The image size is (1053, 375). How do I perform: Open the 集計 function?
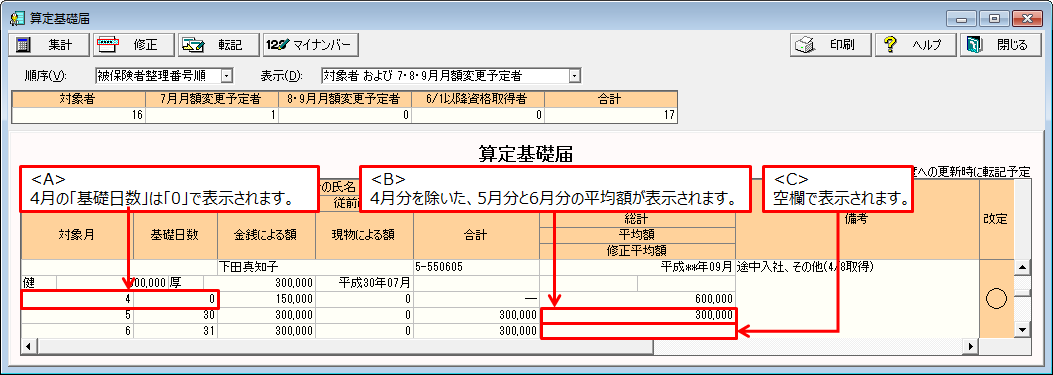[50, 46]
